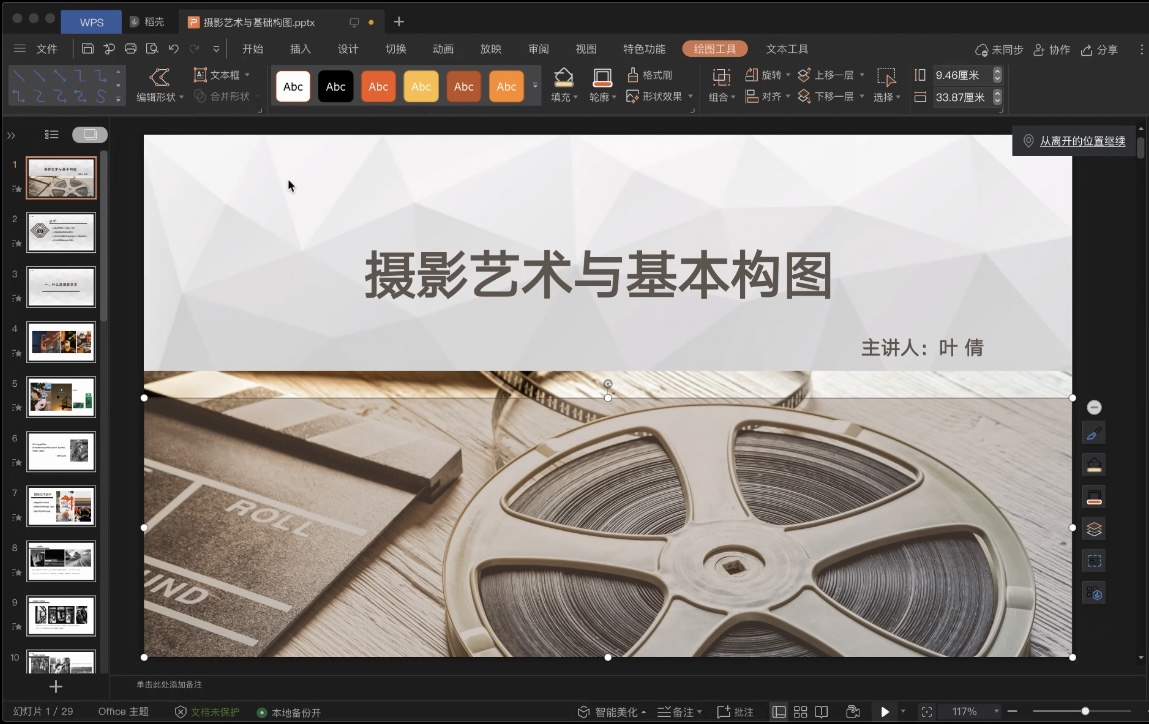Click the 分享 share button
Viewport: 1149px width, 724px height.
[1099, 50]
